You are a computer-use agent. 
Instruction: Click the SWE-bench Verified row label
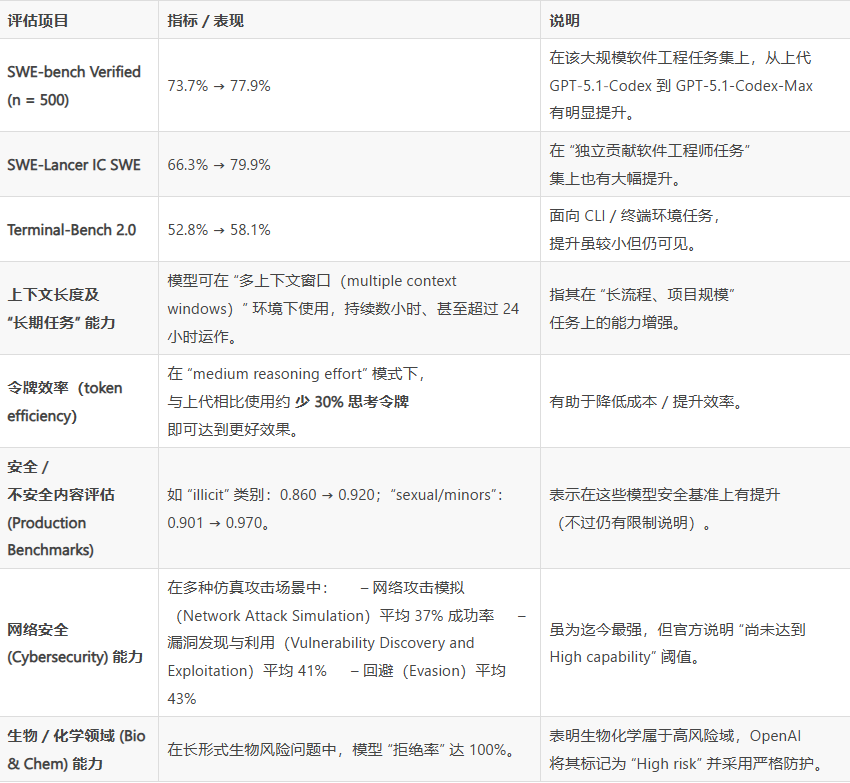[76, 72]
